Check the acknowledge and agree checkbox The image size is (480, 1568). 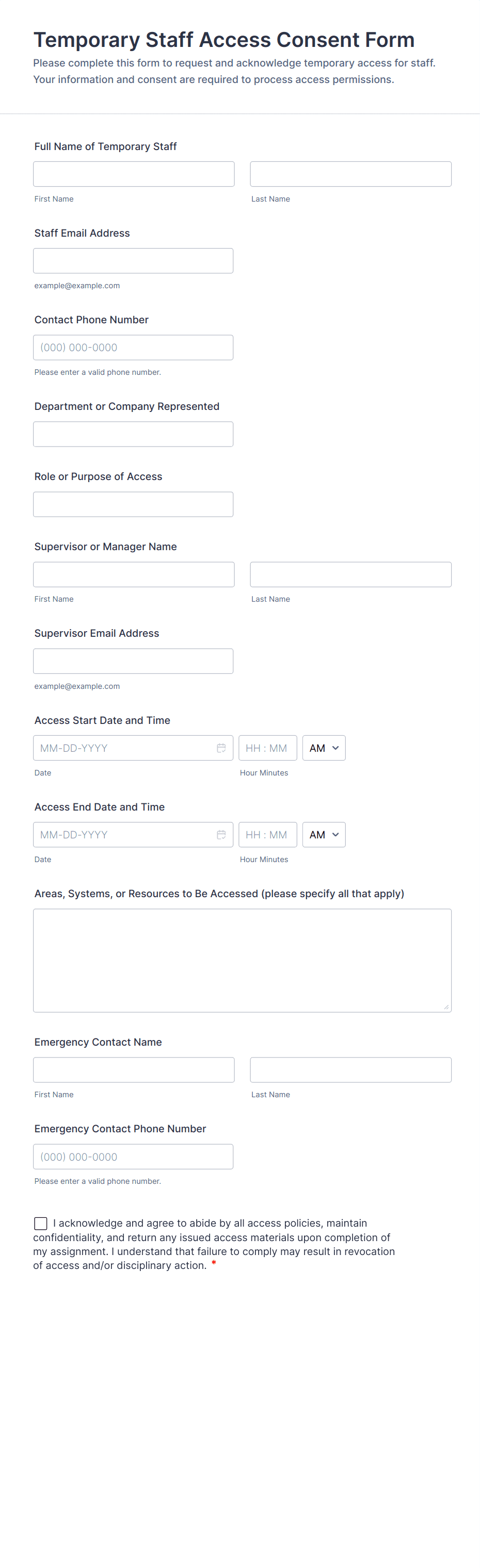coord(41,1223)
